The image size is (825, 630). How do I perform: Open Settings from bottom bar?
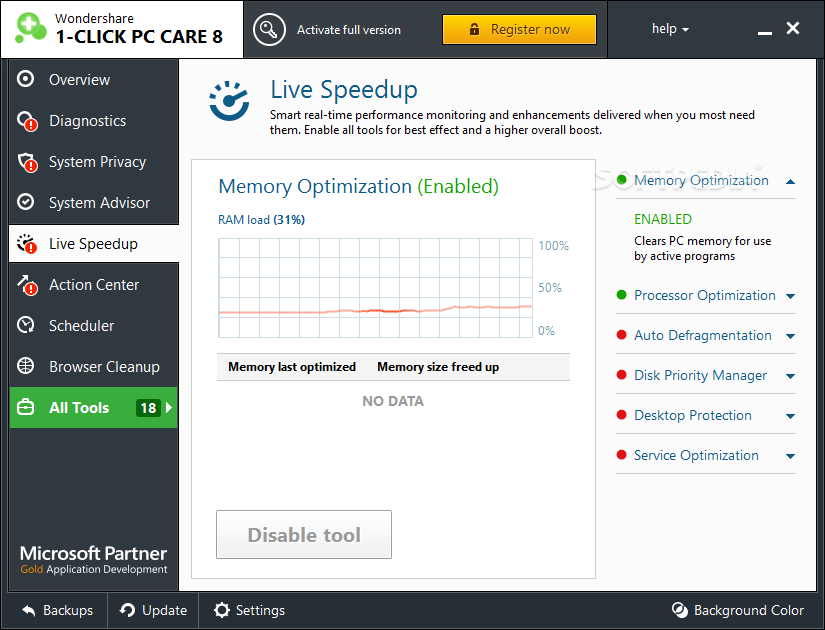[249, 611]
